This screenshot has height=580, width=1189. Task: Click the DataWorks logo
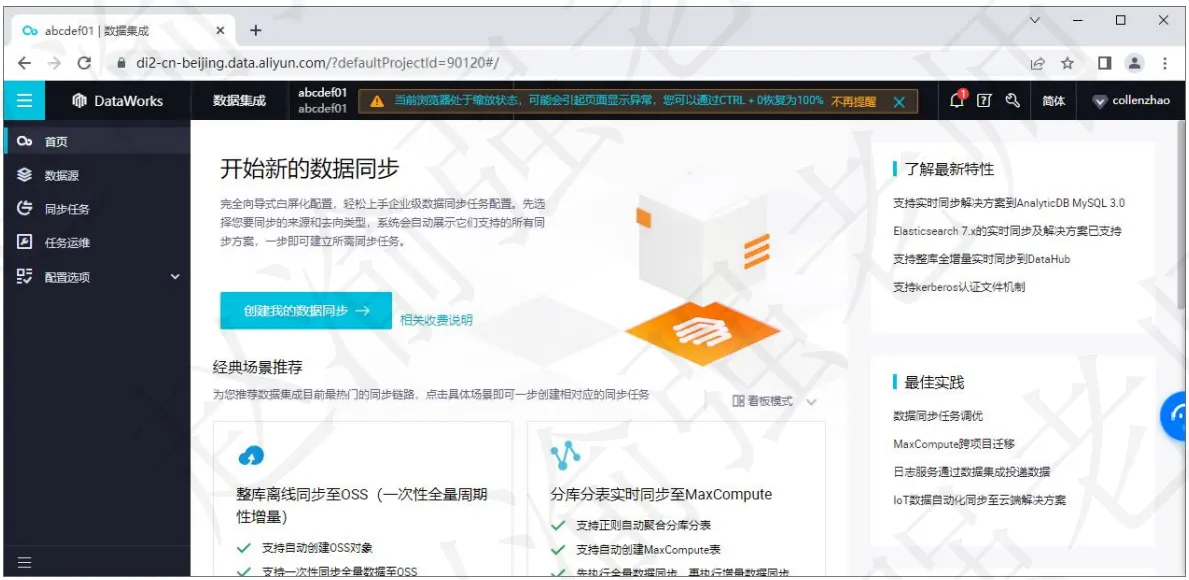[x=118, y=101]
